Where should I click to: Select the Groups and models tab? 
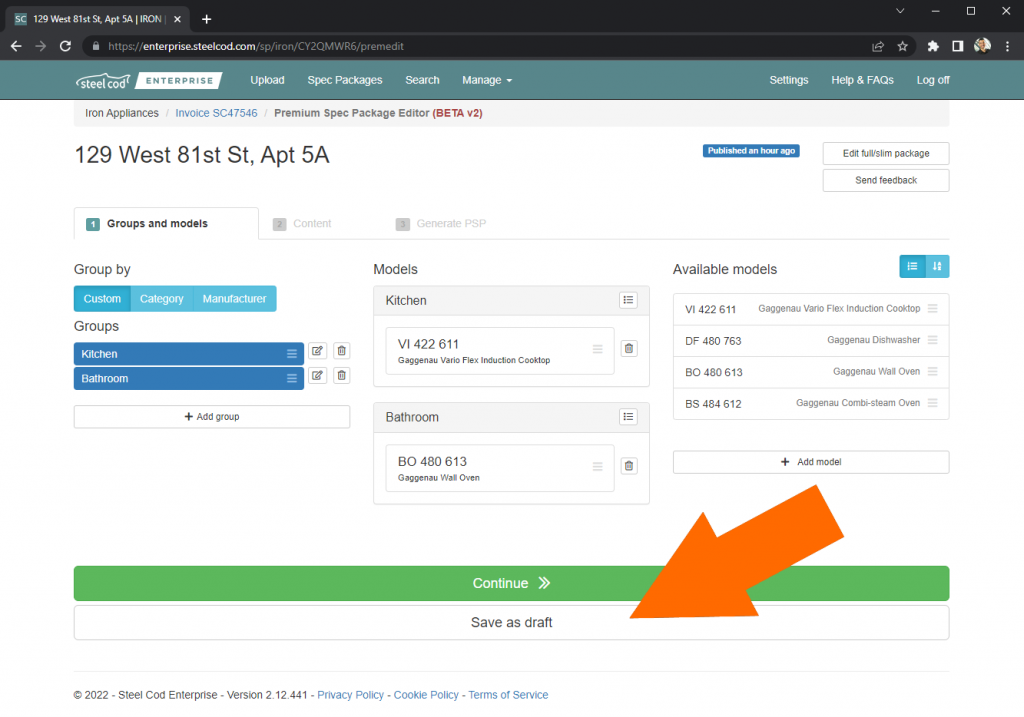[x=166, y=223]
